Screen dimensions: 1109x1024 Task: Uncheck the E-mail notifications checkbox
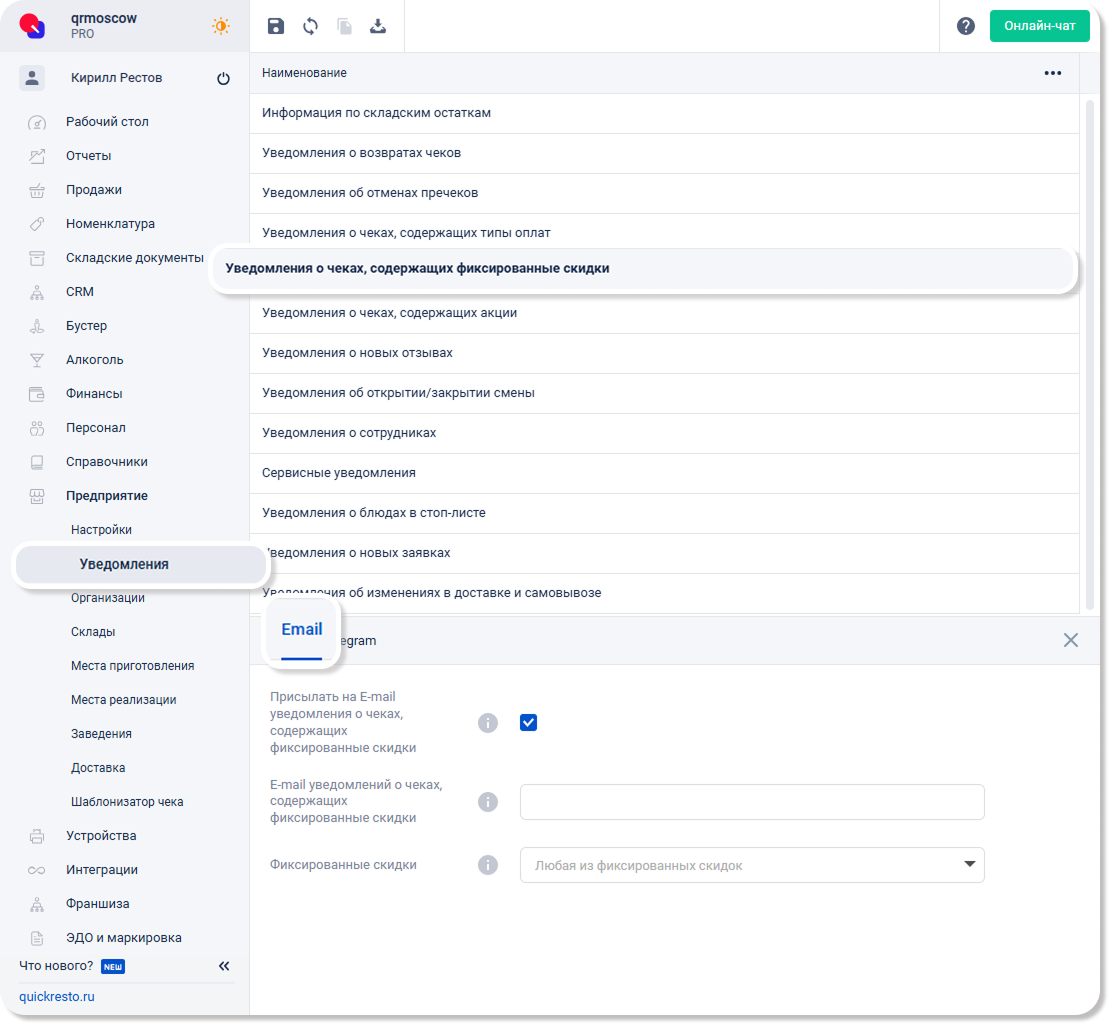(x=529, y=722)
